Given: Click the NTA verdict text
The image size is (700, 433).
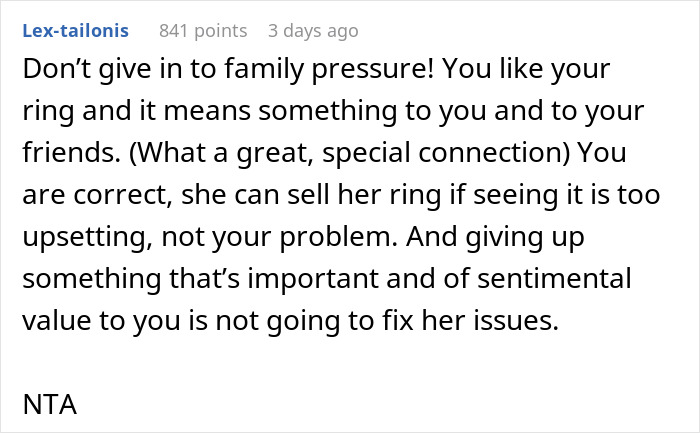Looking at the screenshot, I should point(47,407).
